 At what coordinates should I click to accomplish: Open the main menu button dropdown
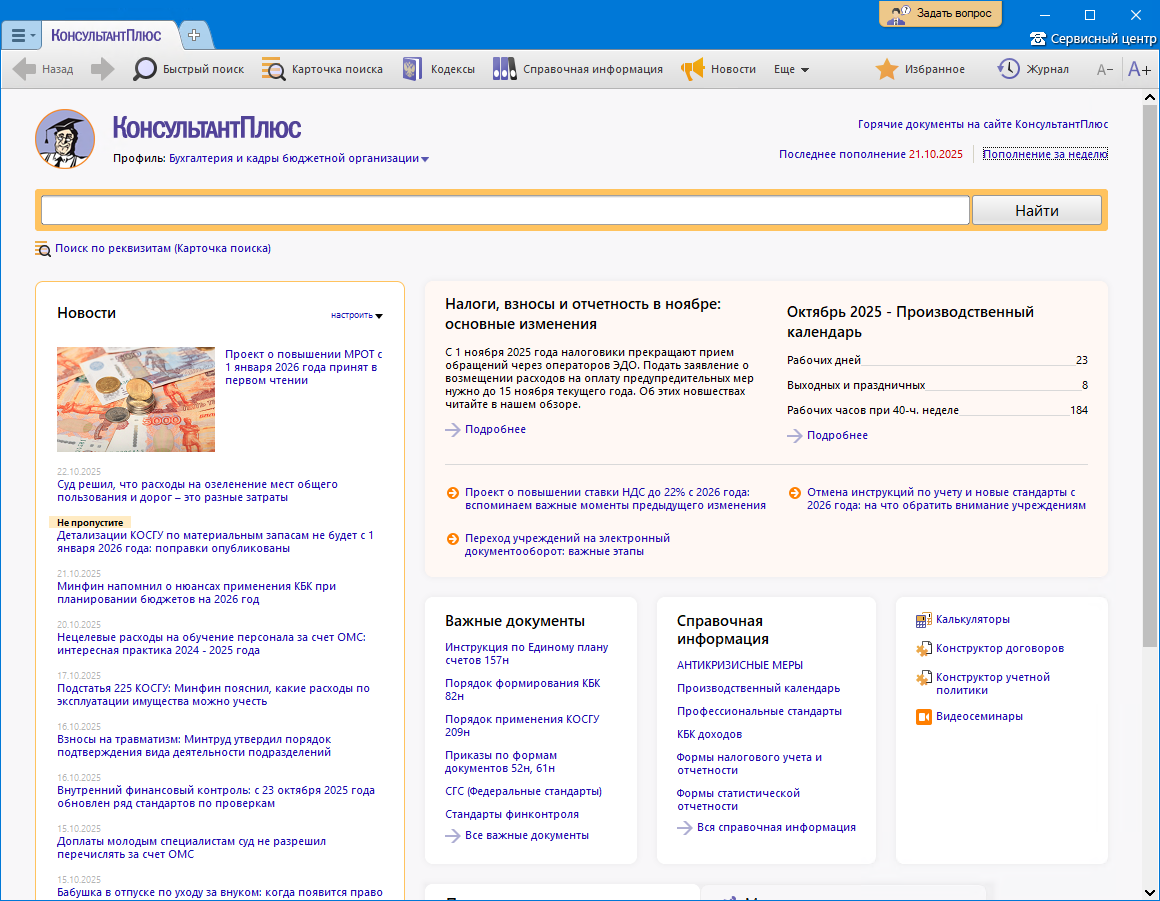[21, 35]
